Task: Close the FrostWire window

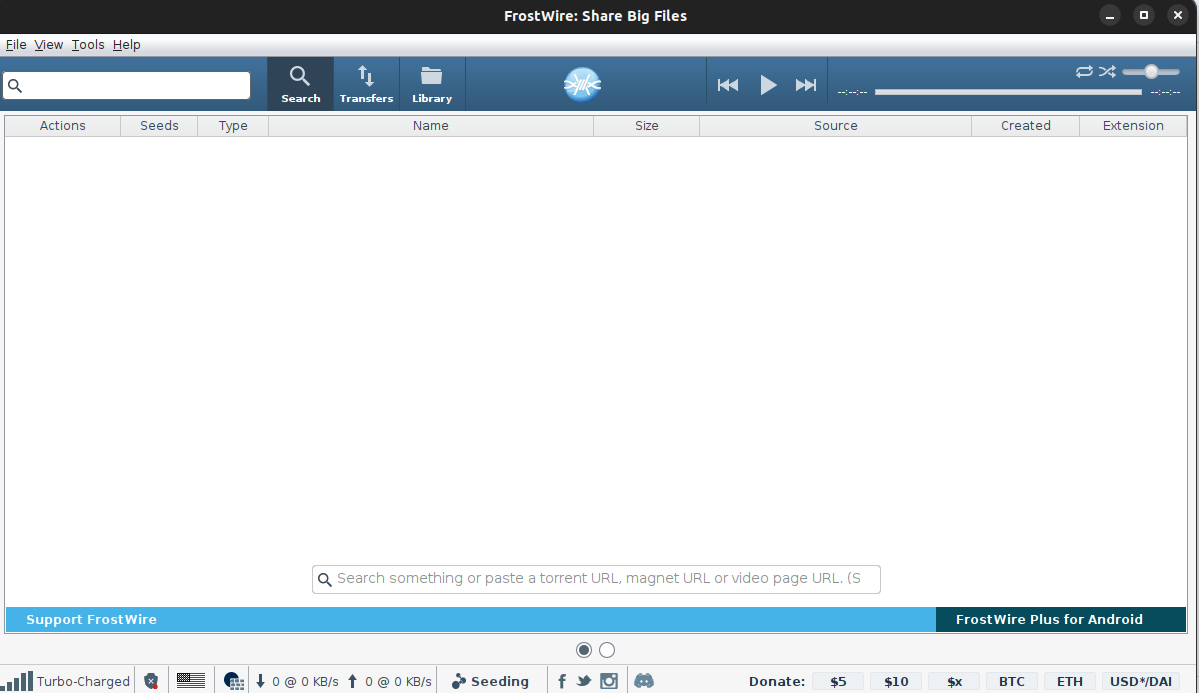Action: (1178, 15)
